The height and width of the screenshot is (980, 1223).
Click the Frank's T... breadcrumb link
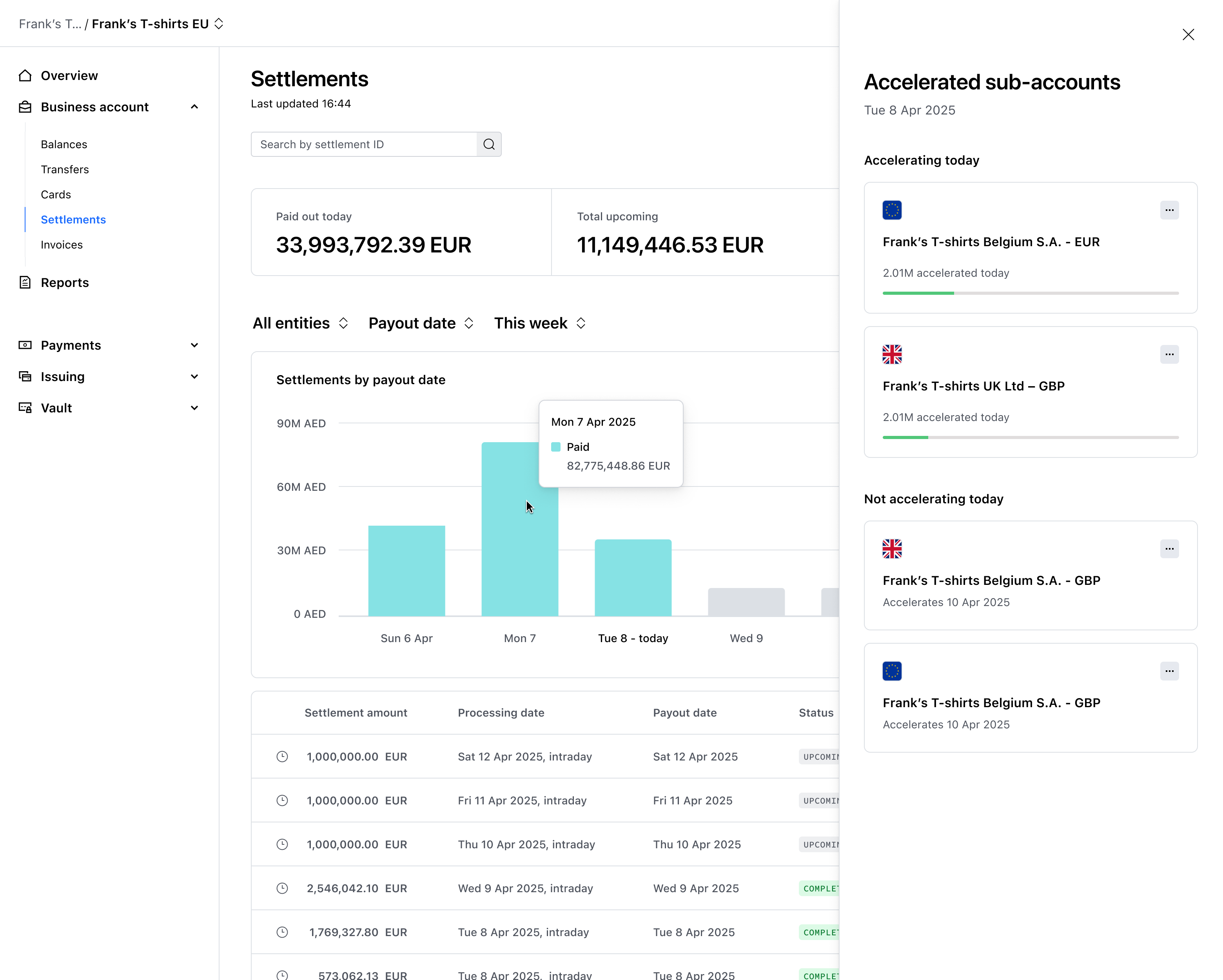pos(50,24)
